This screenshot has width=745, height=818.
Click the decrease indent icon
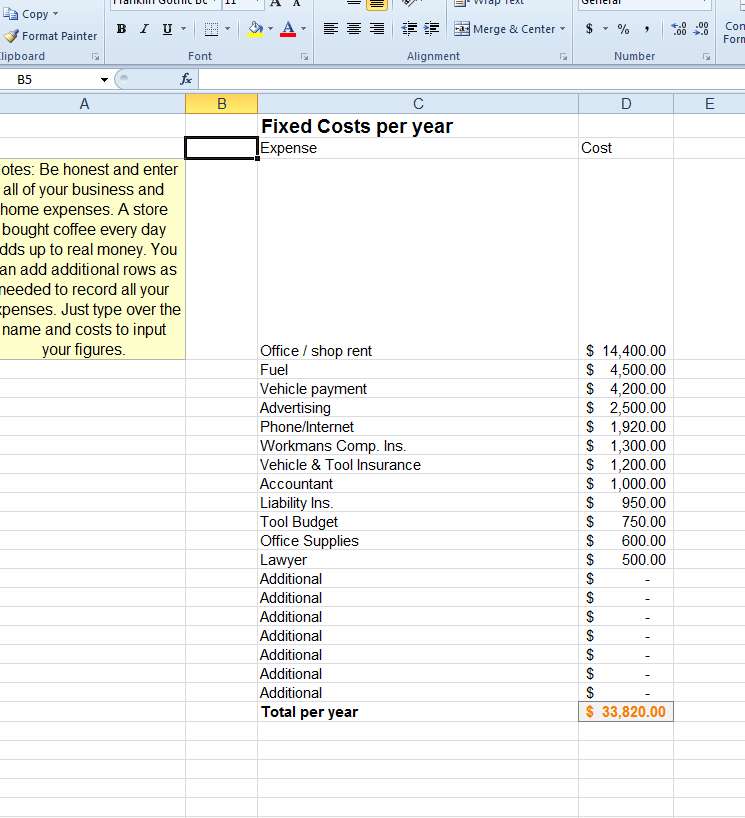coord(409,29)
